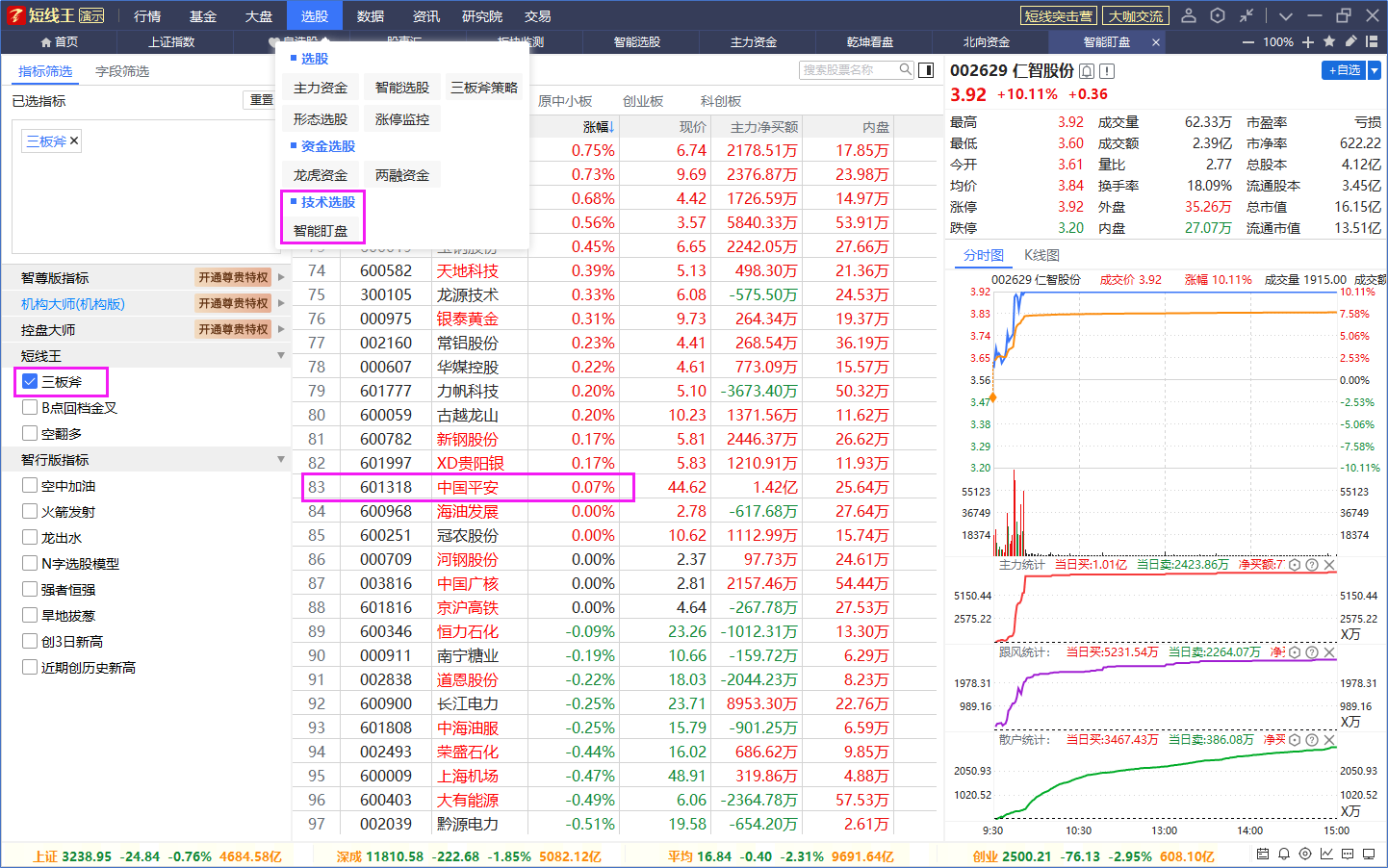Expand the 控盘大师 section arrow
This screenshot has width=1388, height=868.
pyautogui.click(x=281, y=329)
